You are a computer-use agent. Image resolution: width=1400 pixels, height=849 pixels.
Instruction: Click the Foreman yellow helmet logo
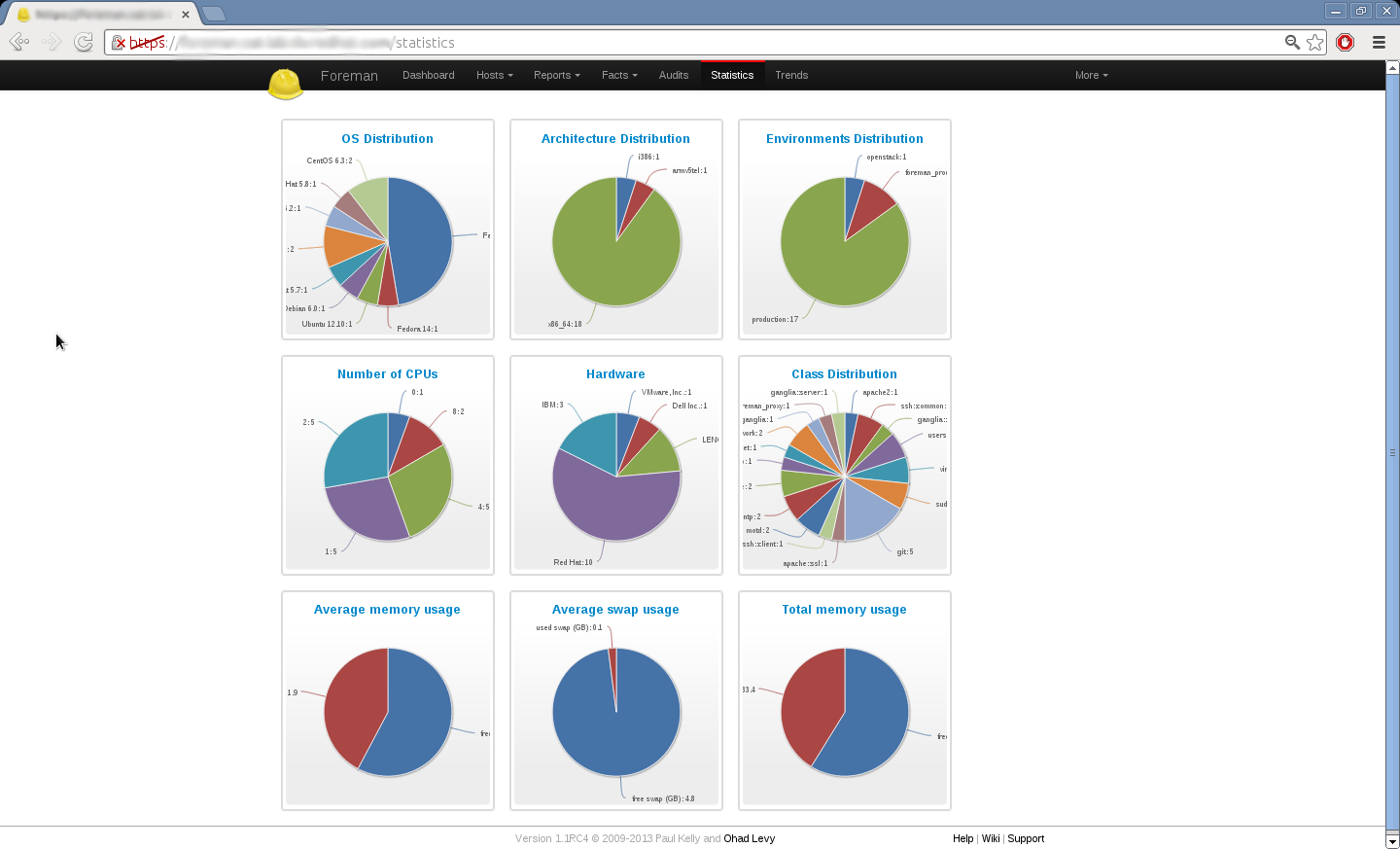coord(285,83)
